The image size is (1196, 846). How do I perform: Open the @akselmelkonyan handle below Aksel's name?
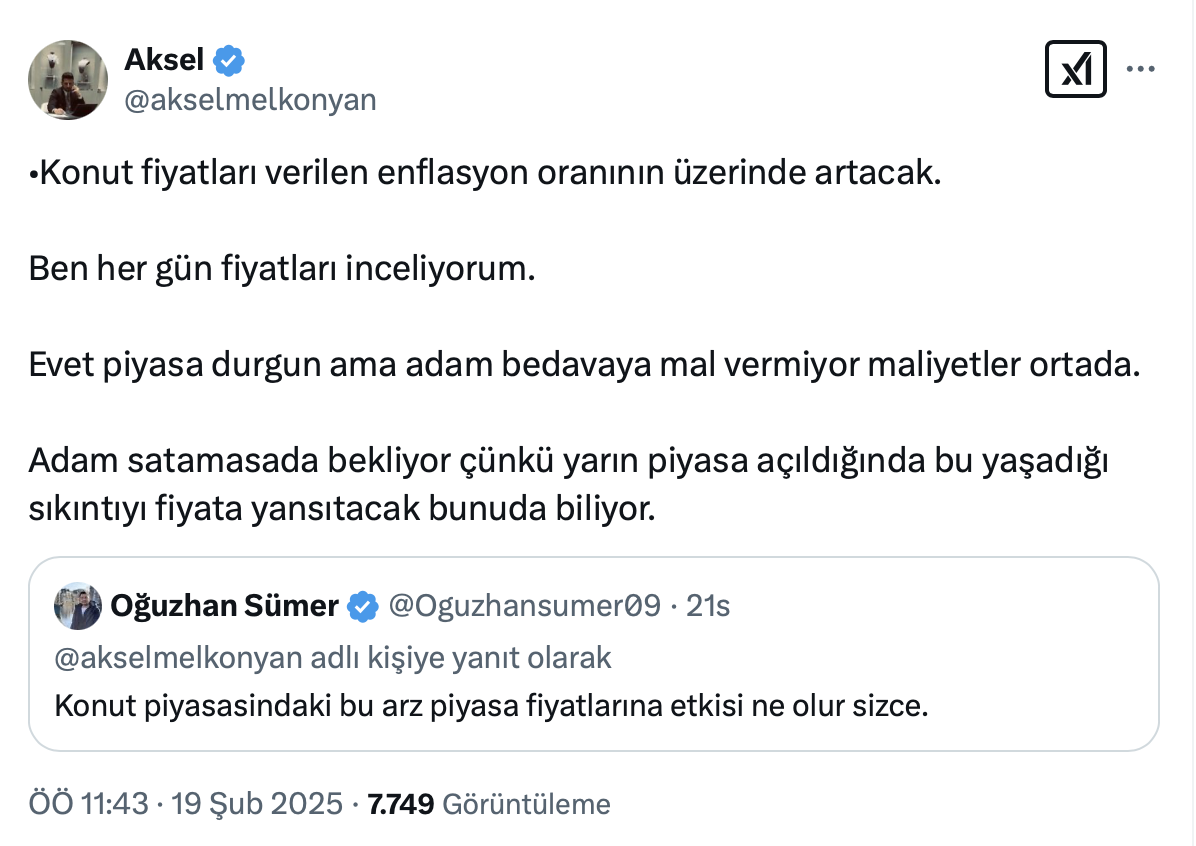pos(250,99)
